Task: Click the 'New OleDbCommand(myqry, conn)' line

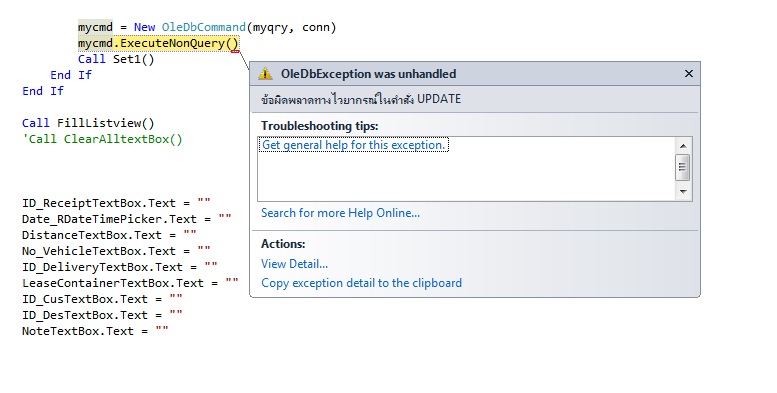Action: pos(207,27)
